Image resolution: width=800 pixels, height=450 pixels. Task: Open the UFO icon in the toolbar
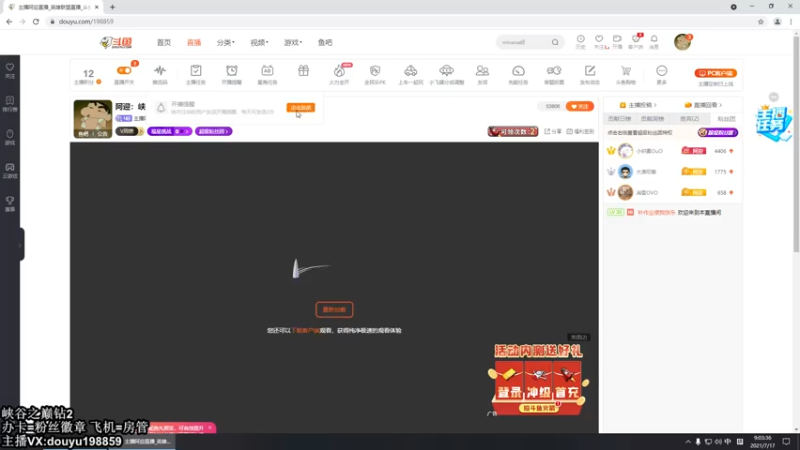pos(446,71)
